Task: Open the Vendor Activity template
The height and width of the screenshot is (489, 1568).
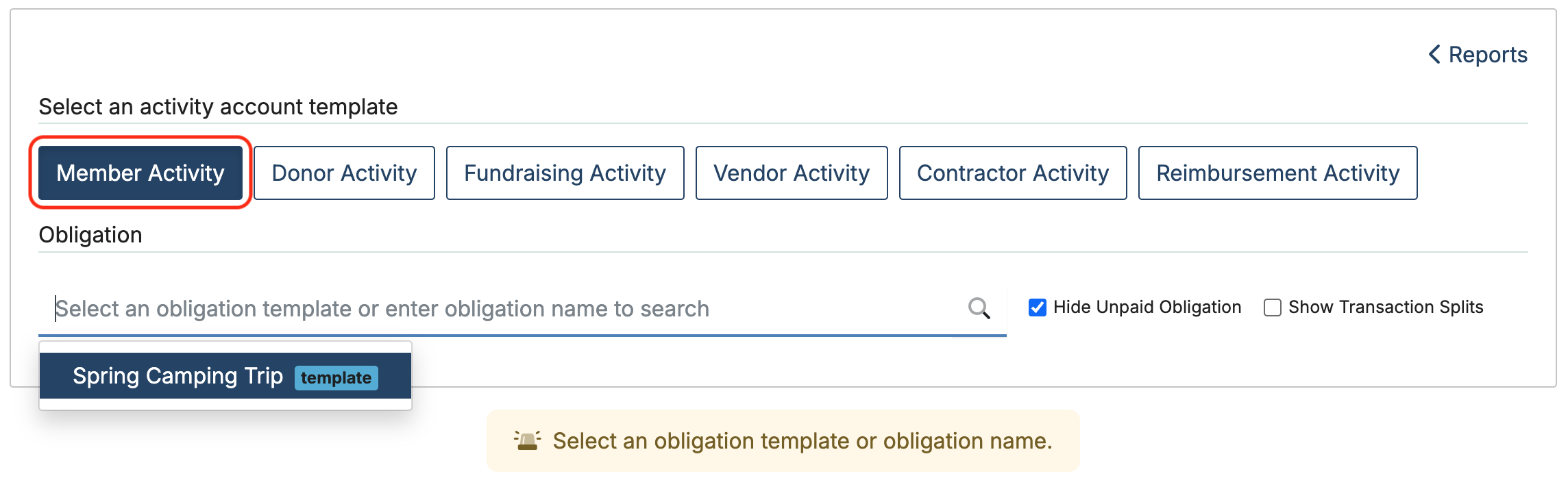Action: point(792,173)
